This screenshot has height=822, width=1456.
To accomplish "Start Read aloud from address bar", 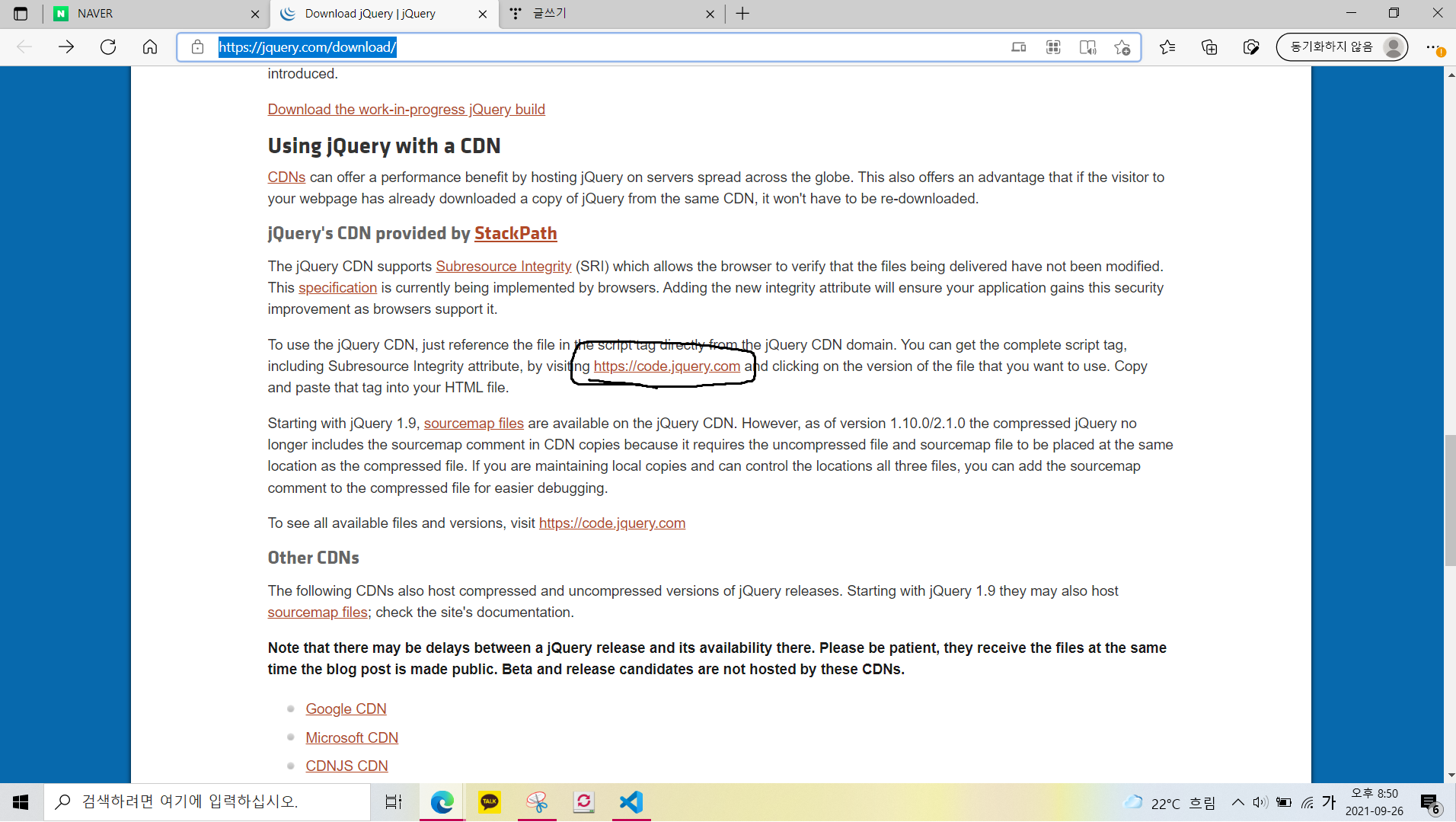I will coord(1088,47).
